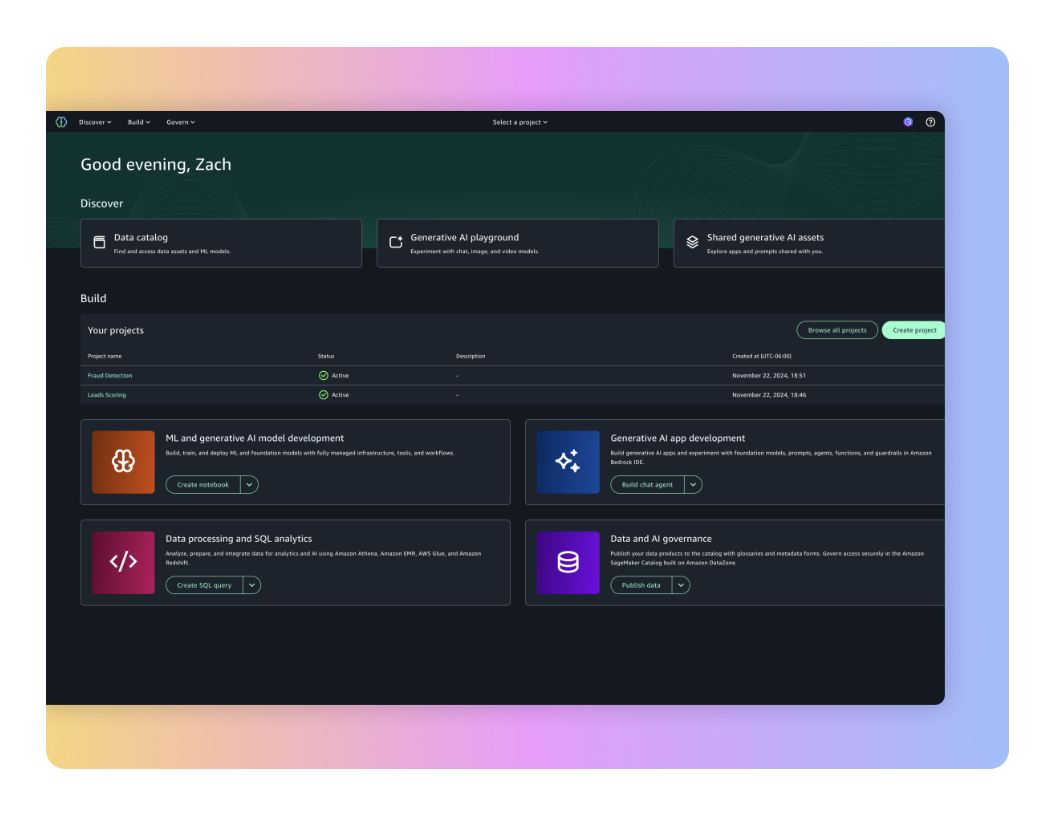Click the code brackets SQL analytics icon

123,562
